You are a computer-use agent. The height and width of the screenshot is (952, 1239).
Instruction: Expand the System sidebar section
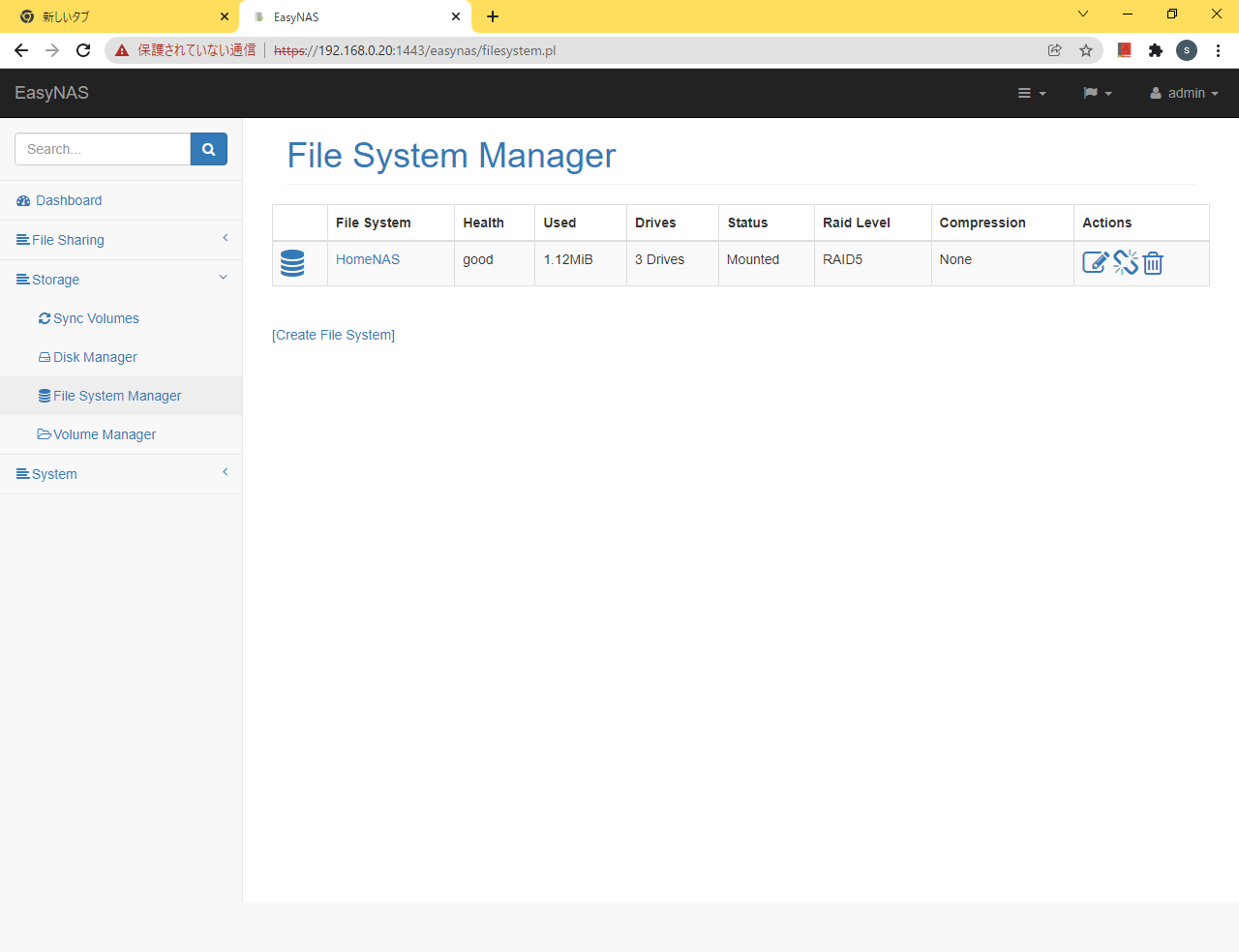(x=54, y=474)
